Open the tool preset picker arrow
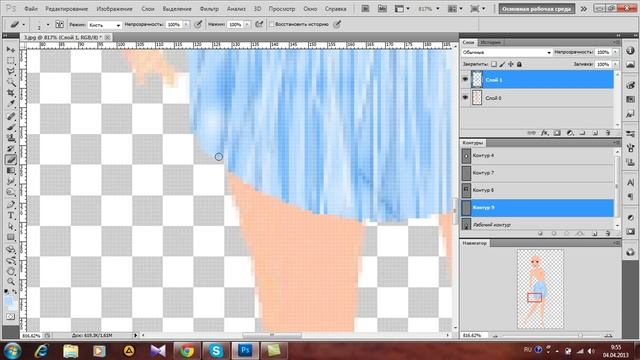Image resolution: width=640 pixels, height=360 pixels. click(23, 24)
